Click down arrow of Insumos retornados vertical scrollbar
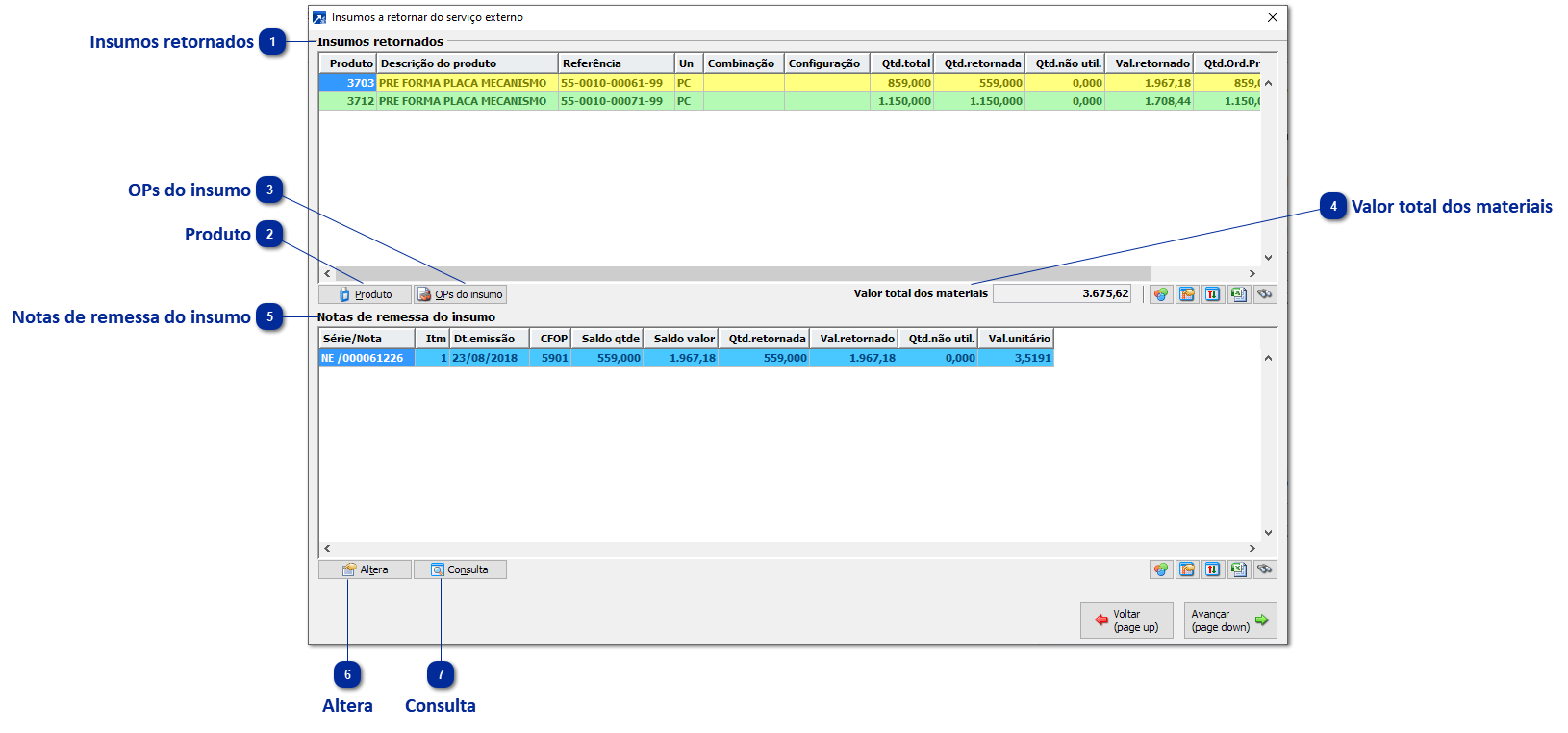 click(1268, 257)
